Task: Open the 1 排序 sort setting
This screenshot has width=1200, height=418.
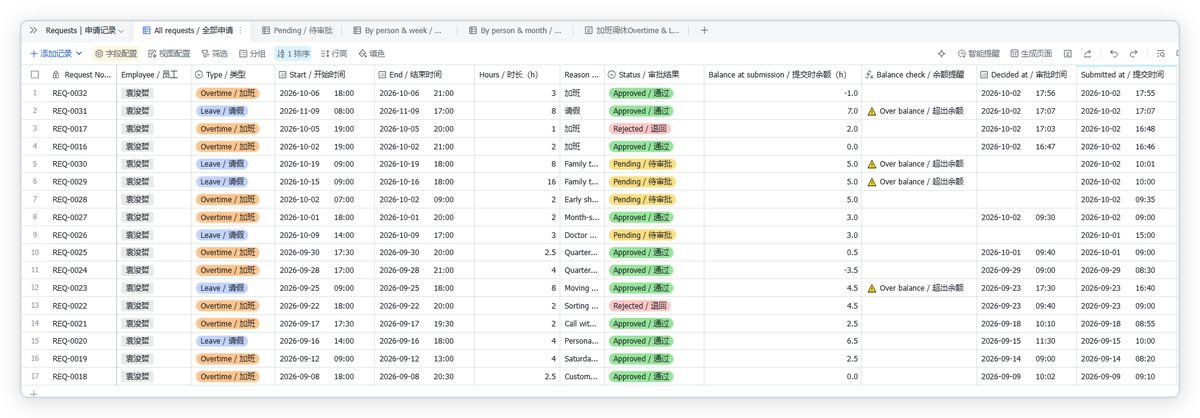Action: click(294, 54)
